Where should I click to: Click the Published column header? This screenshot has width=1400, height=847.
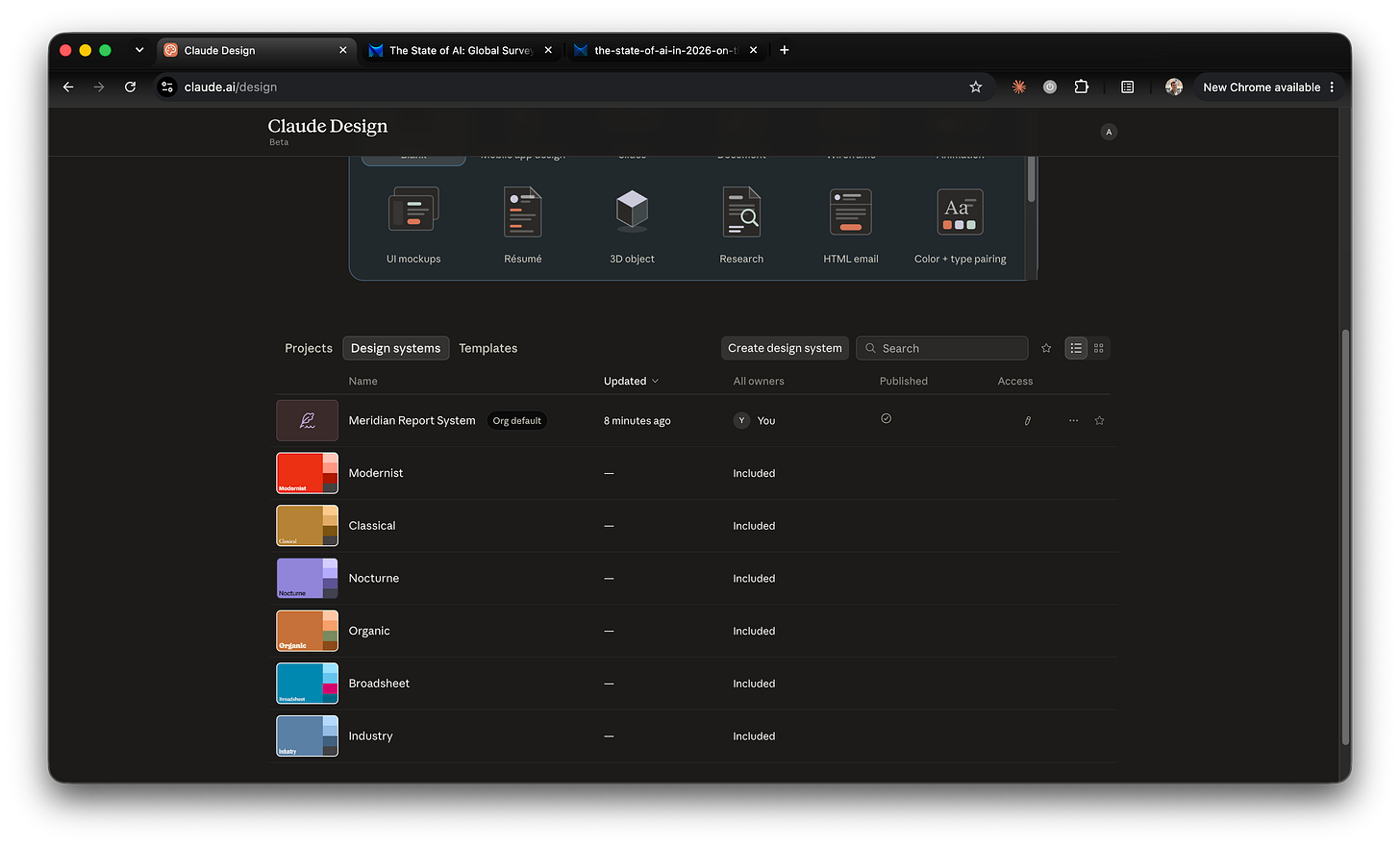pyautogui.click(x=904, y=381)
